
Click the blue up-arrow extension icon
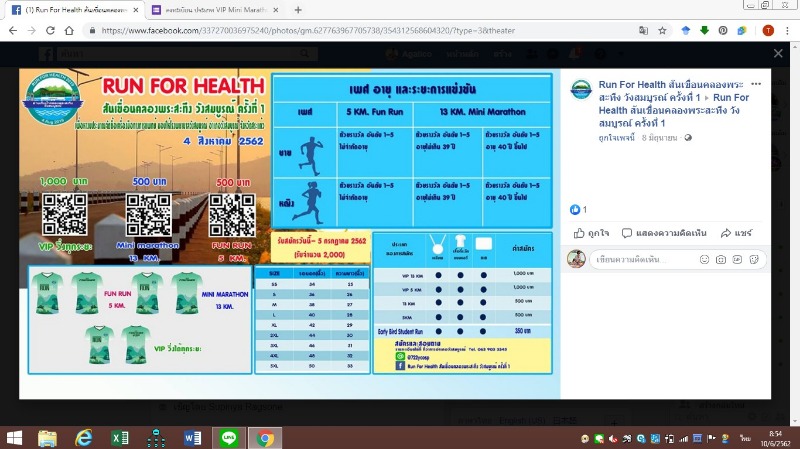click(x=686, y=31)
